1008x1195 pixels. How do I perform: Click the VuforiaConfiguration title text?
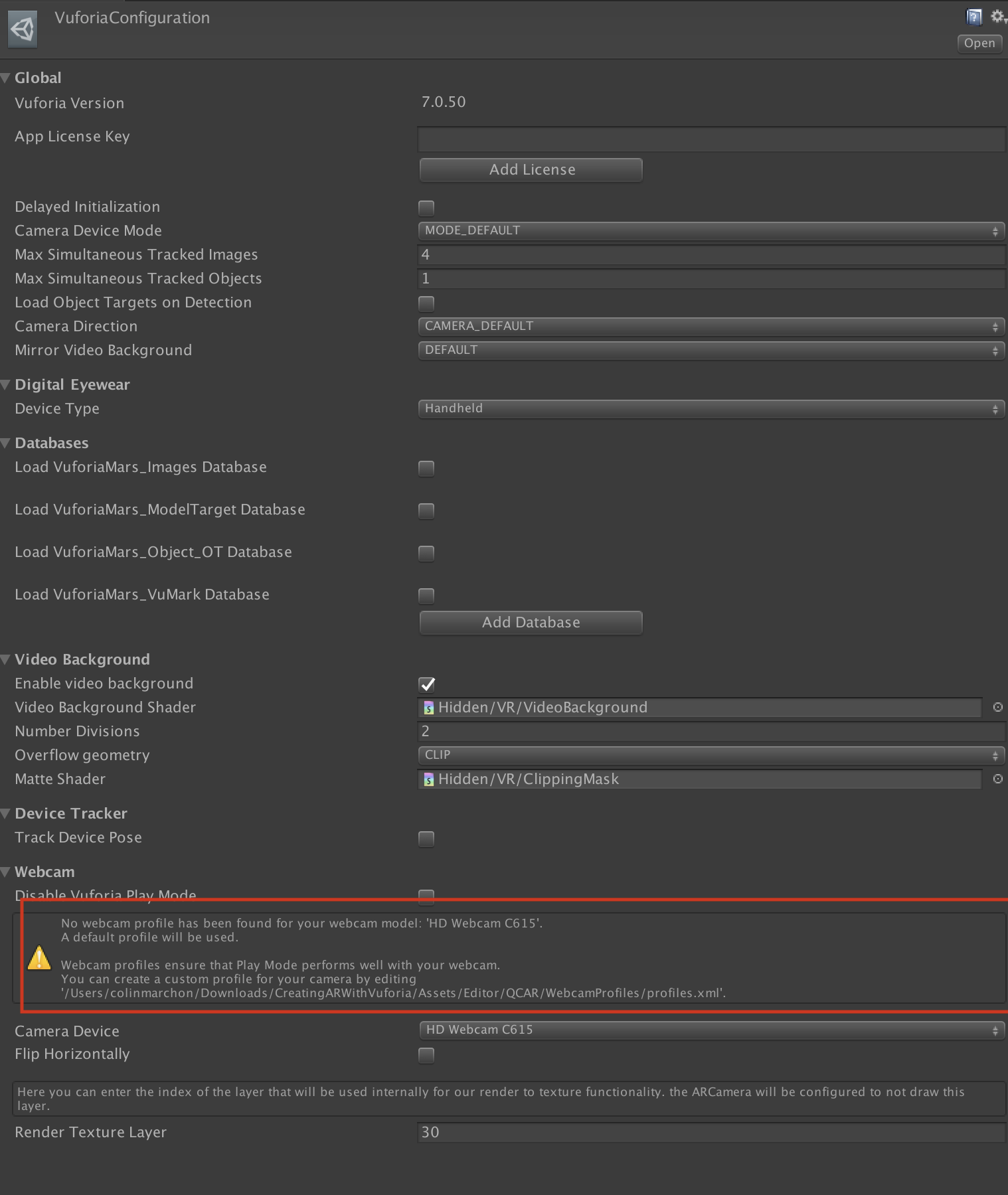(132, 18)
